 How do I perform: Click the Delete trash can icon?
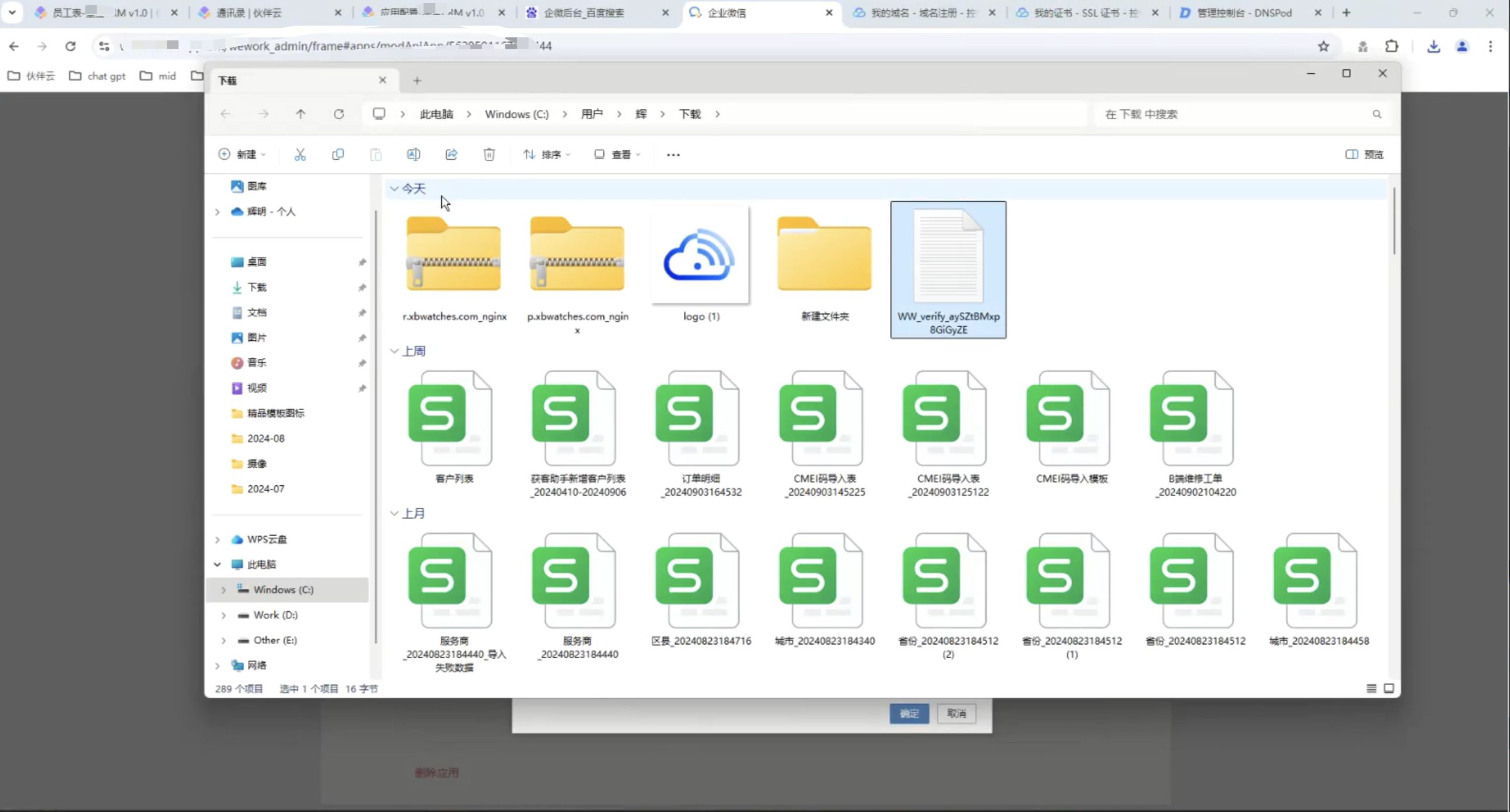pyautogui.click(x=489, y=155)
